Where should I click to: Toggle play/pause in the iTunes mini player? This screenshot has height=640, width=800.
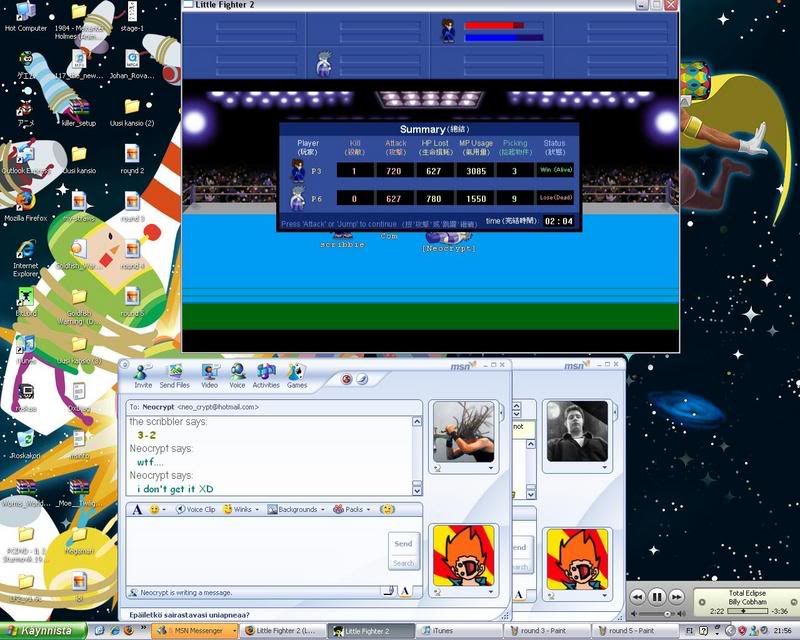(657, 596)
